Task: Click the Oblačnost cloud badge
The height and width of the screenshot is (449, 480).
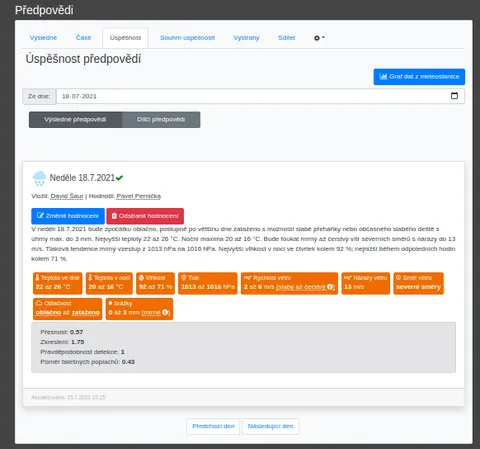Action: pos(68,309)
